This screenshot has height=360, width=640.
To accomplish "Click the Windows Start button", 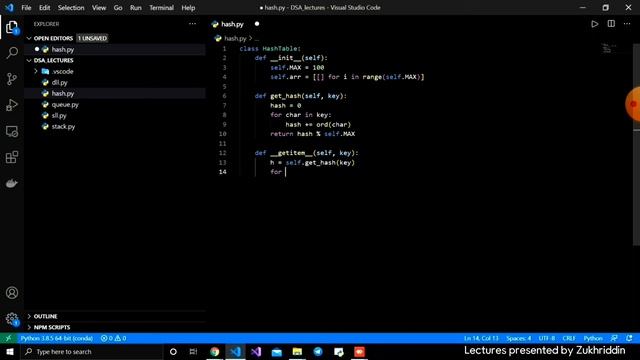I will [9, 351].
